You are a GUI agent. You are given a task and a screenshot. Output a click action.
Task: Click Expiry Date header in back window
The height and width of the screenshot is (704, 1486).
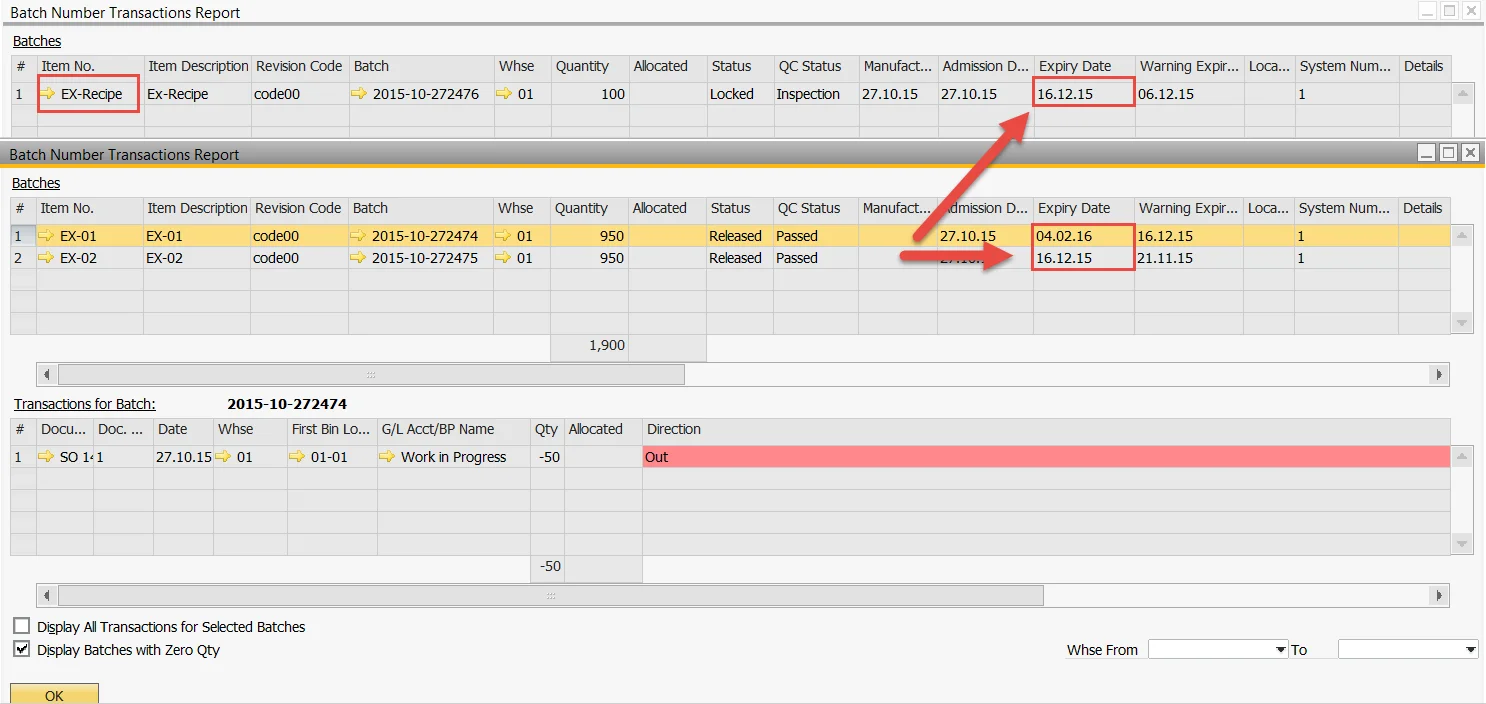pos(1085,66)
